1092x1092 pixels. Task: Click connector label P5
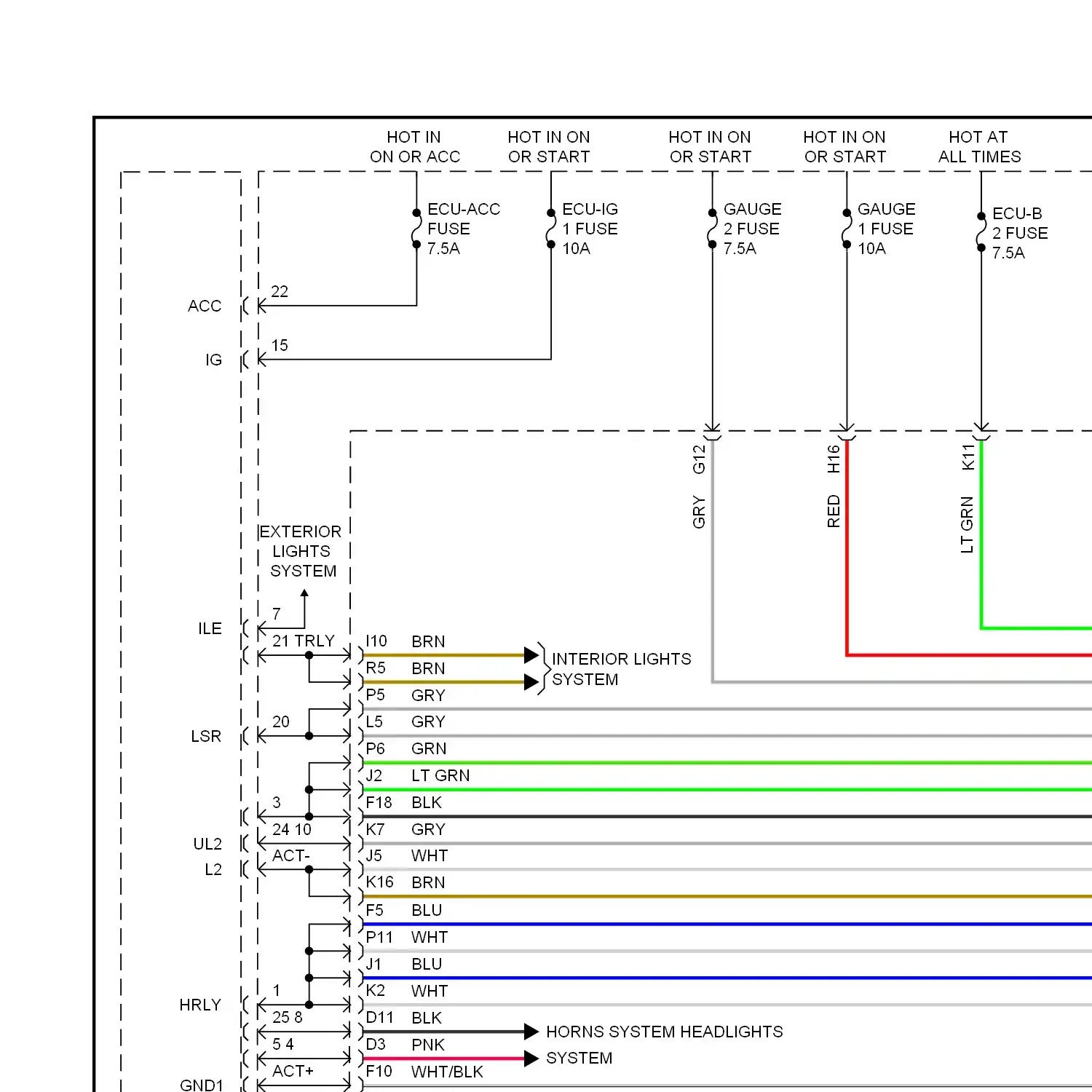376,695
